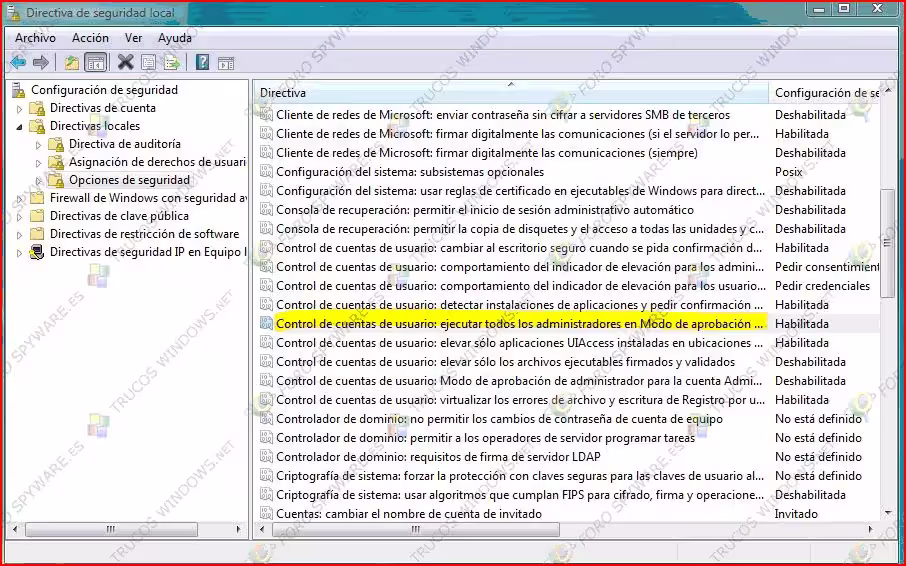The image size is (906, 566).
Task: Click the Delete X toolbar icon
Action: point(125,62)
